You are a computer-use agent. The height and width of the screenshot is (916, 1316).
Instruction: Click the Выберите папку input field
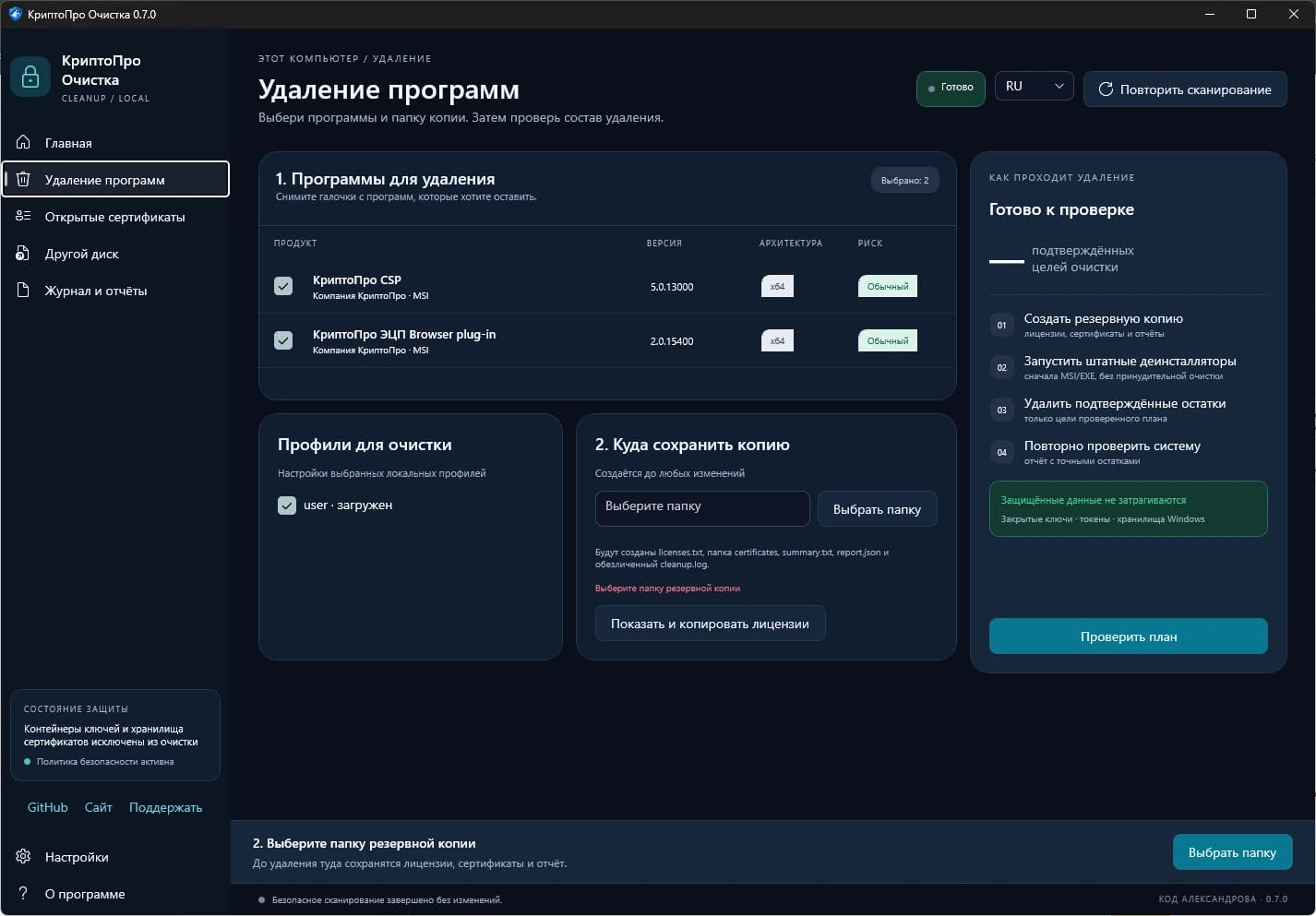(702, 509)
